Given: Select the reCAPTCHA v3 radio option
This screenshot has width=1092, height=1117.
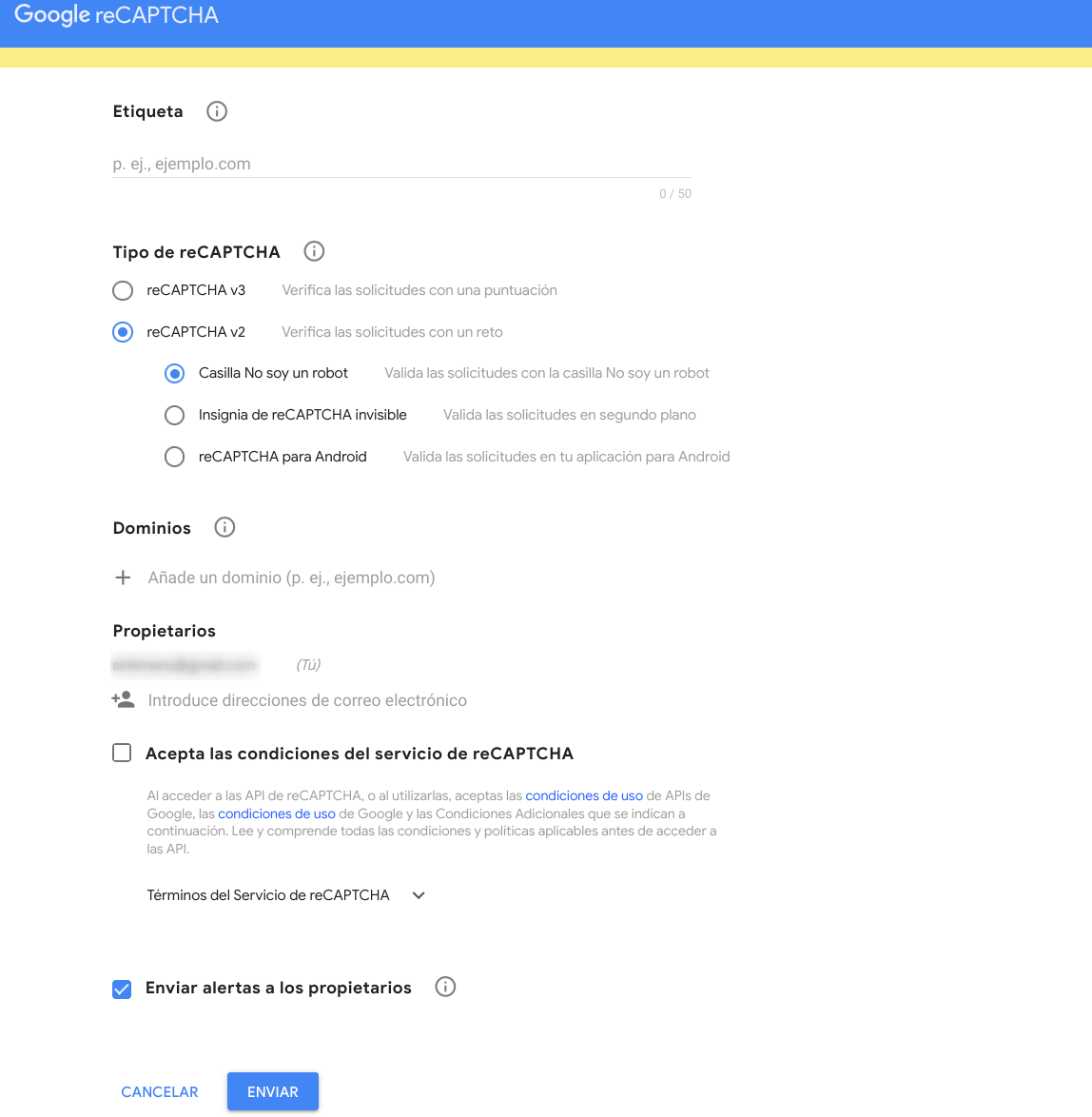Looking at the screenshot, I should [123, 290].
